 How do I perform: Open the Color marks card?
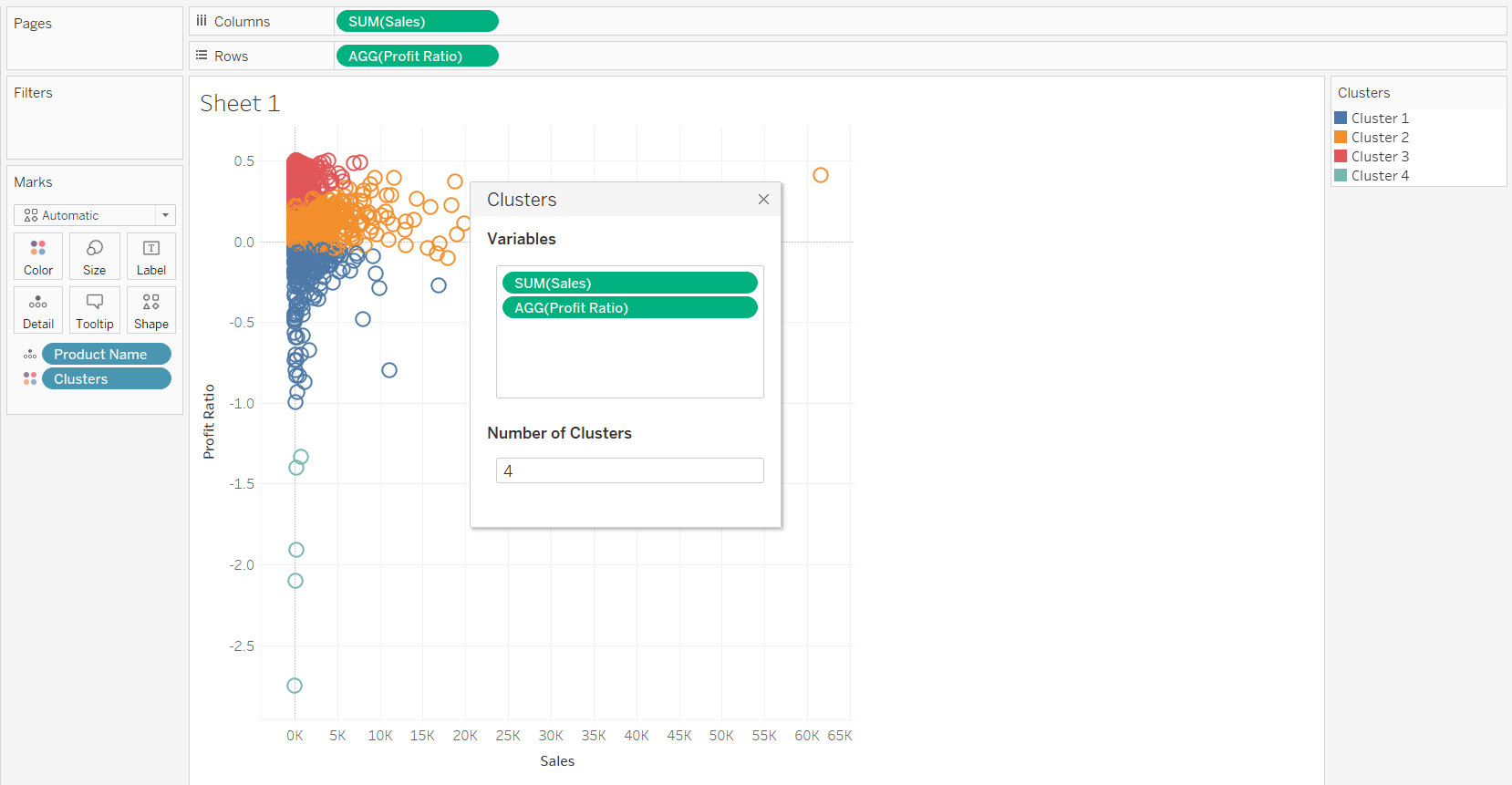(x=38, y=256)
